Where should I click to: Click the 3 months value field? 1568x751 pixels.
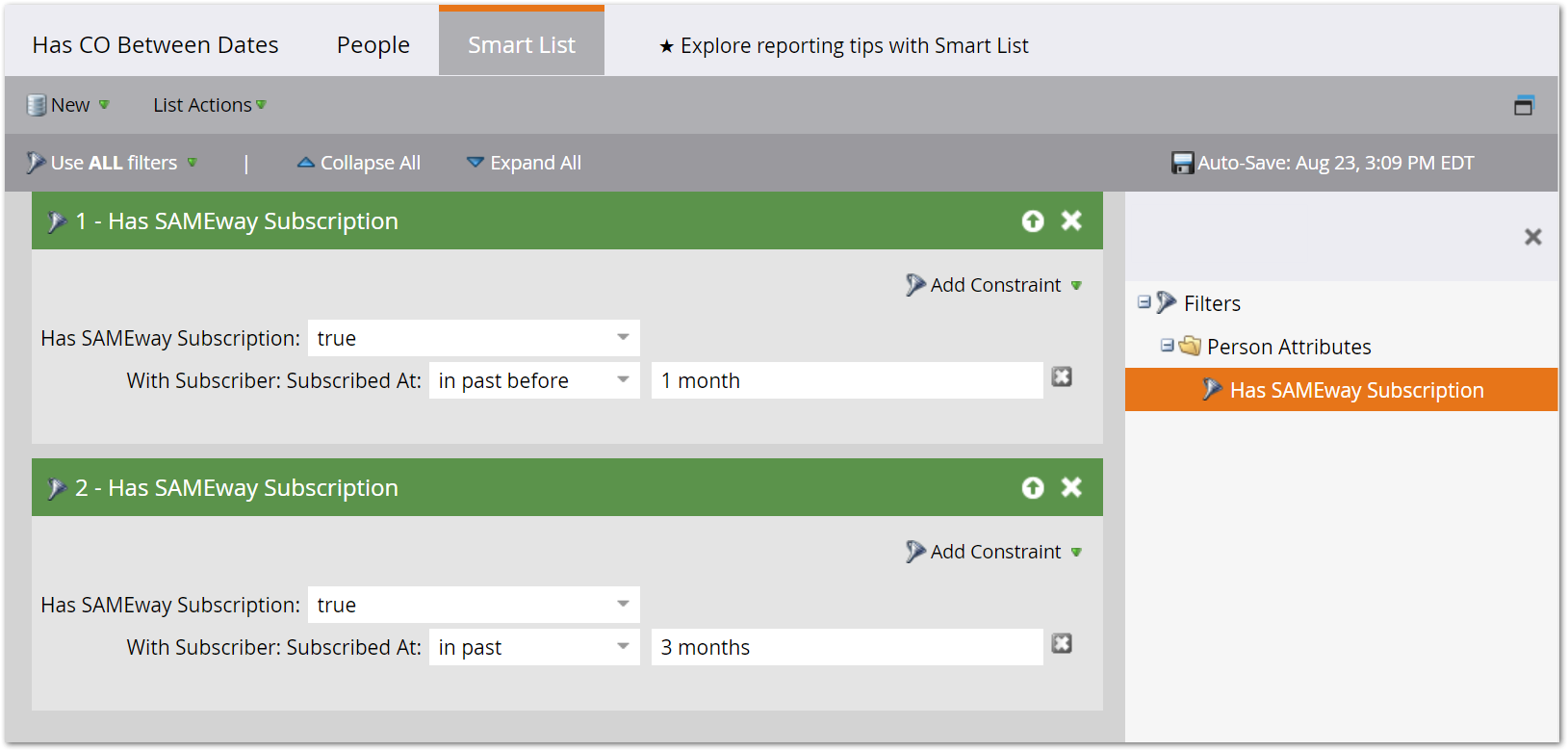pyautogui.click(x=847, y=647)
